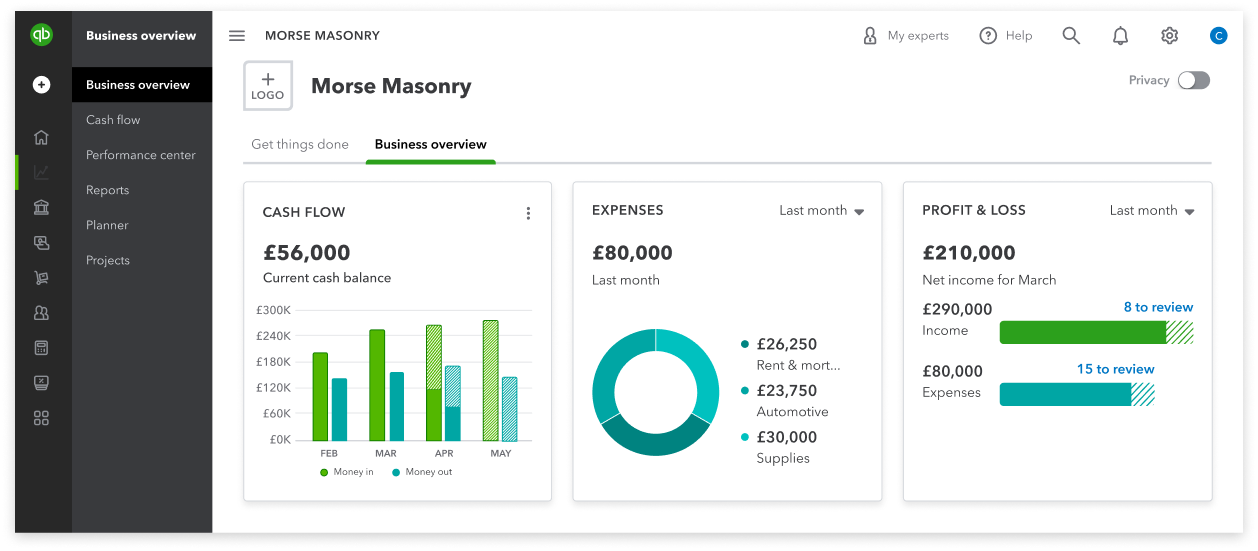Click the add LOGO placeholder box
Image resolution: width=1258 pixels, height=551 pixels.
(268, 86)
